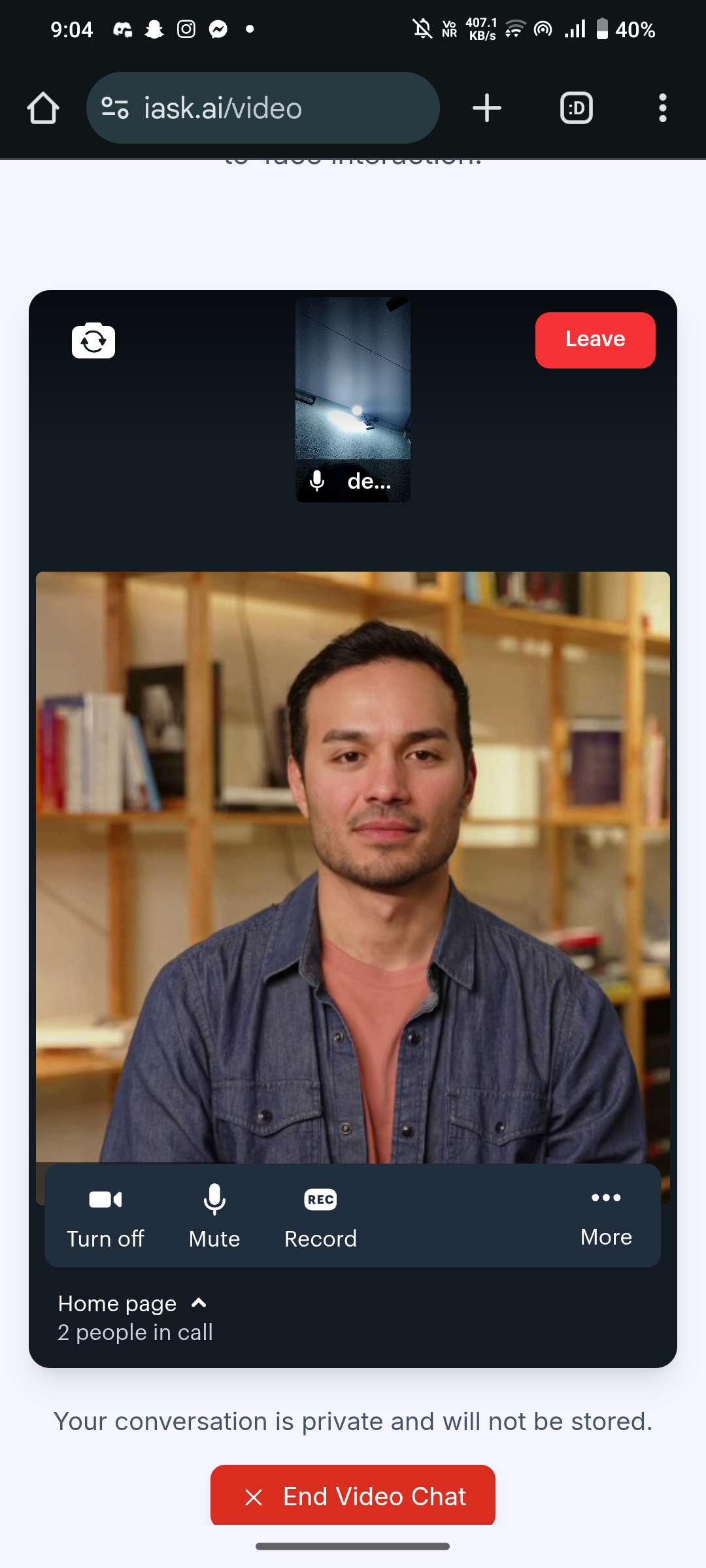Tap the site settings icon in the address bar
The width and height of the screenshot is (706, 1568).
[115, 108]
